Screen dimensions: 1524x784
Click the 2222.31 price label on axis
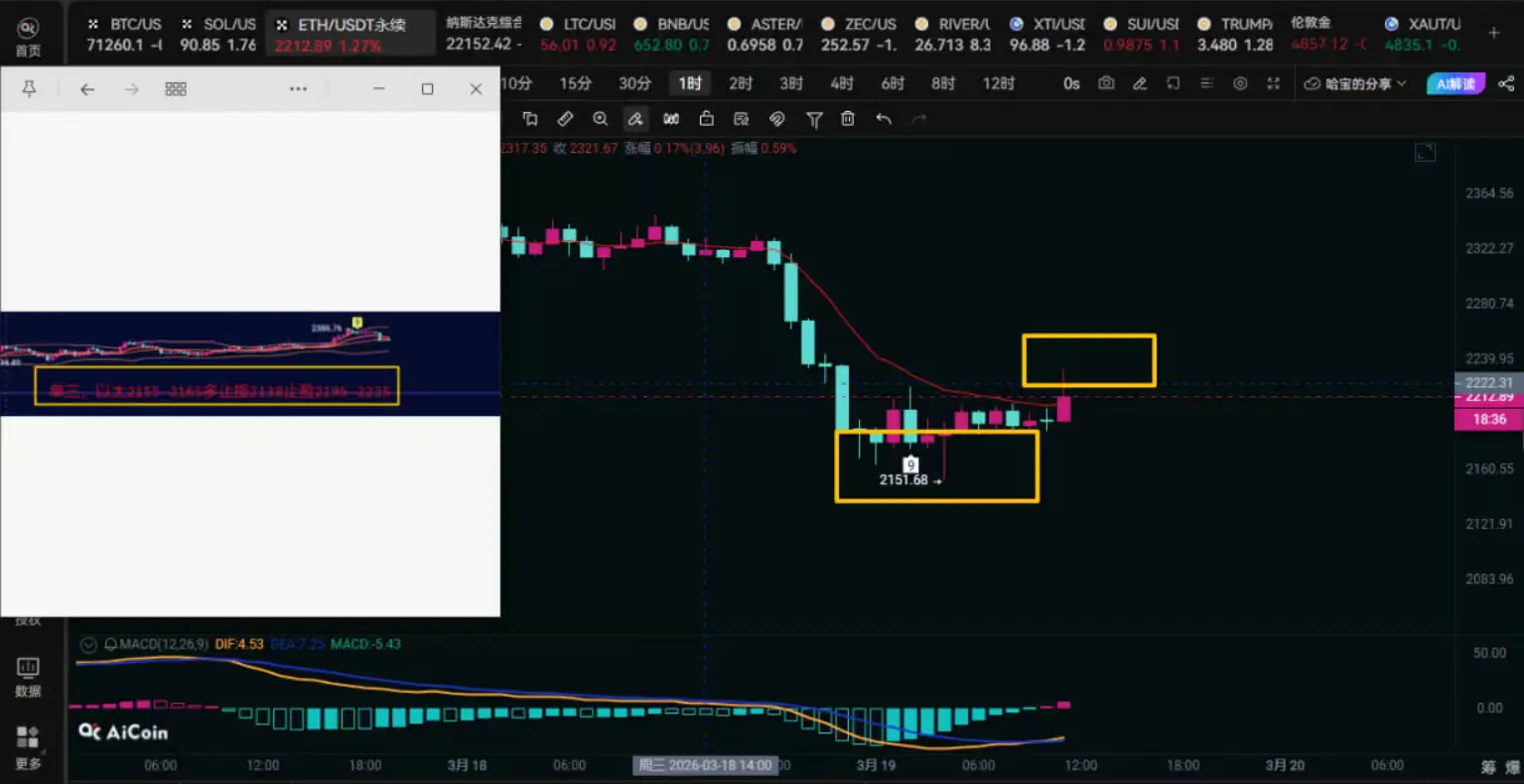(1488, 382)
